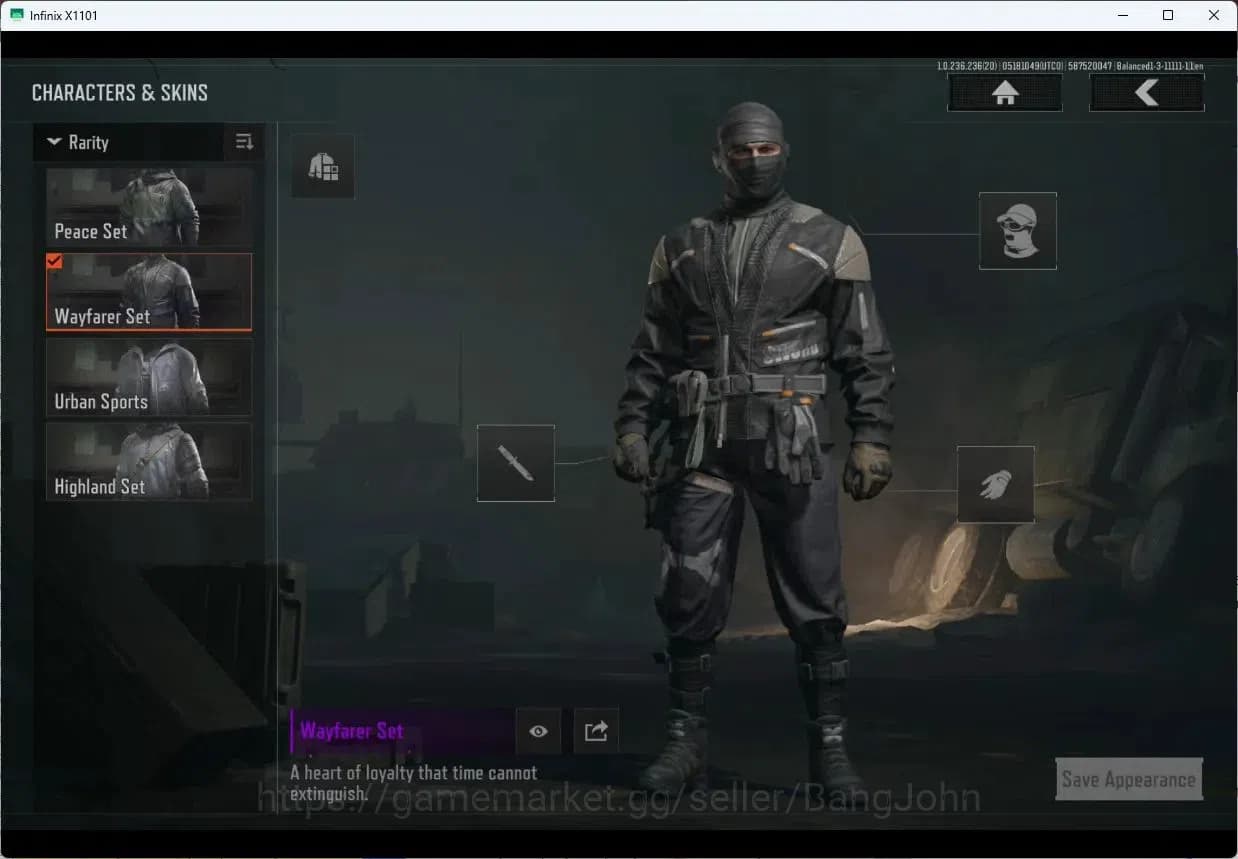1238x859 pixels.
Task: Select the Peace Set skin
Action: [x=149, y=207]
